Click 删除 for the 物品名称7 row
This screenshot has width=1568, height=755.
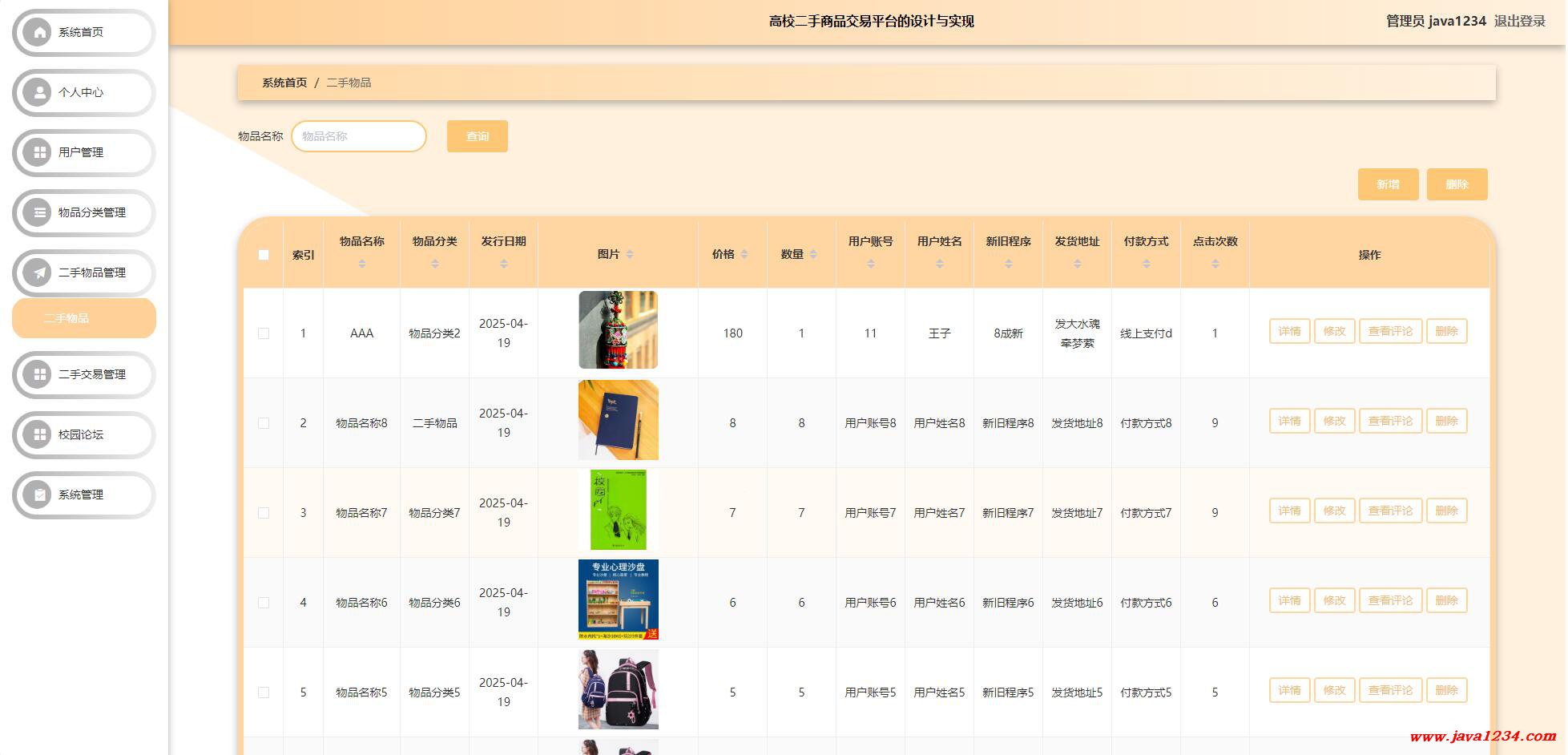point(1447,511)
